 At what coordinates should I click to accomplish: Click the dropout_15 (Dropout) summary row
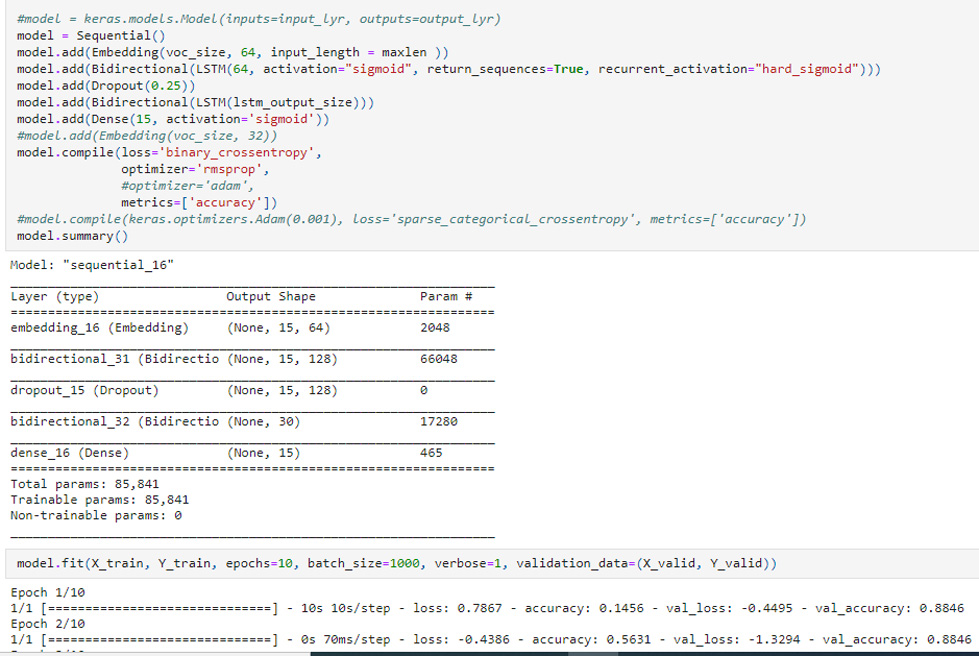coord(84,390)
